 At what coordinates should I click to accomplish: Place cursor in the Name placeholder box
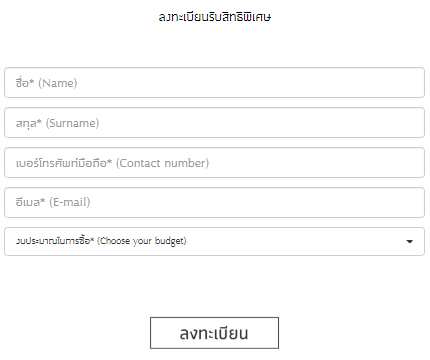[x=214, y=83]
